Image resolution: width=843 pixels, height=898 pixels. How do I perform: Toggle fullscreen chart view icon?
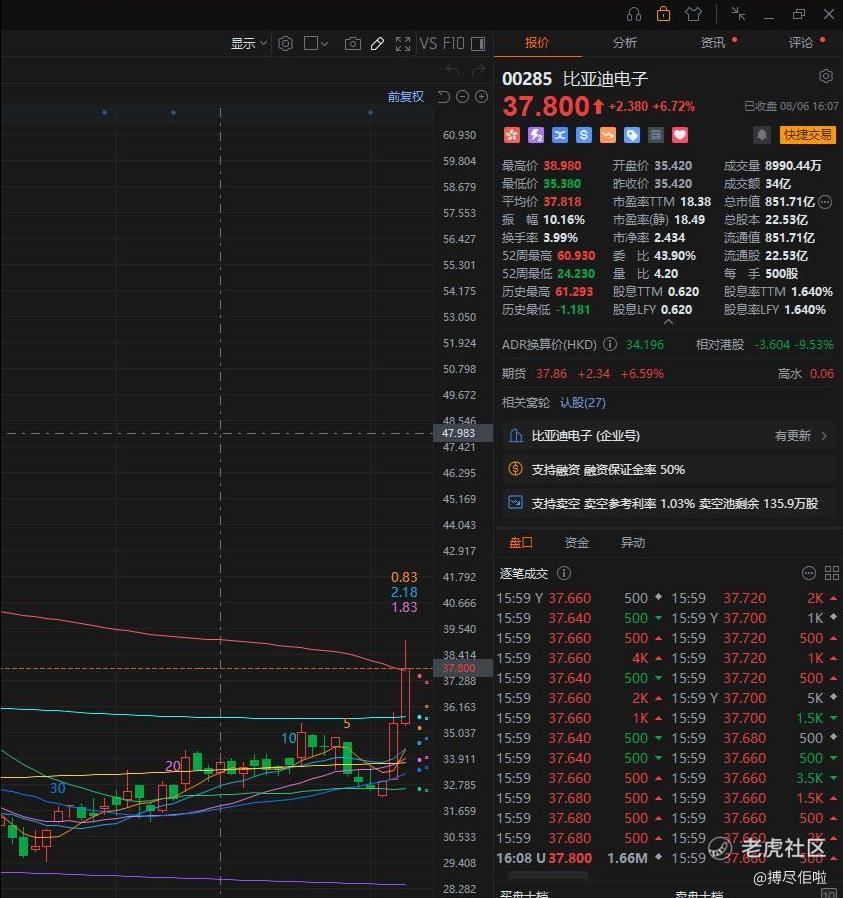pos(403,44)
